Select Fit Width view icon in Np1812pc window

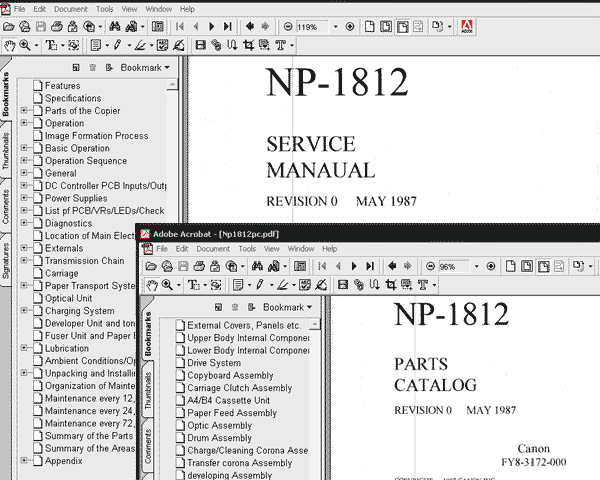pyautogui.click(x=543, y=266)
